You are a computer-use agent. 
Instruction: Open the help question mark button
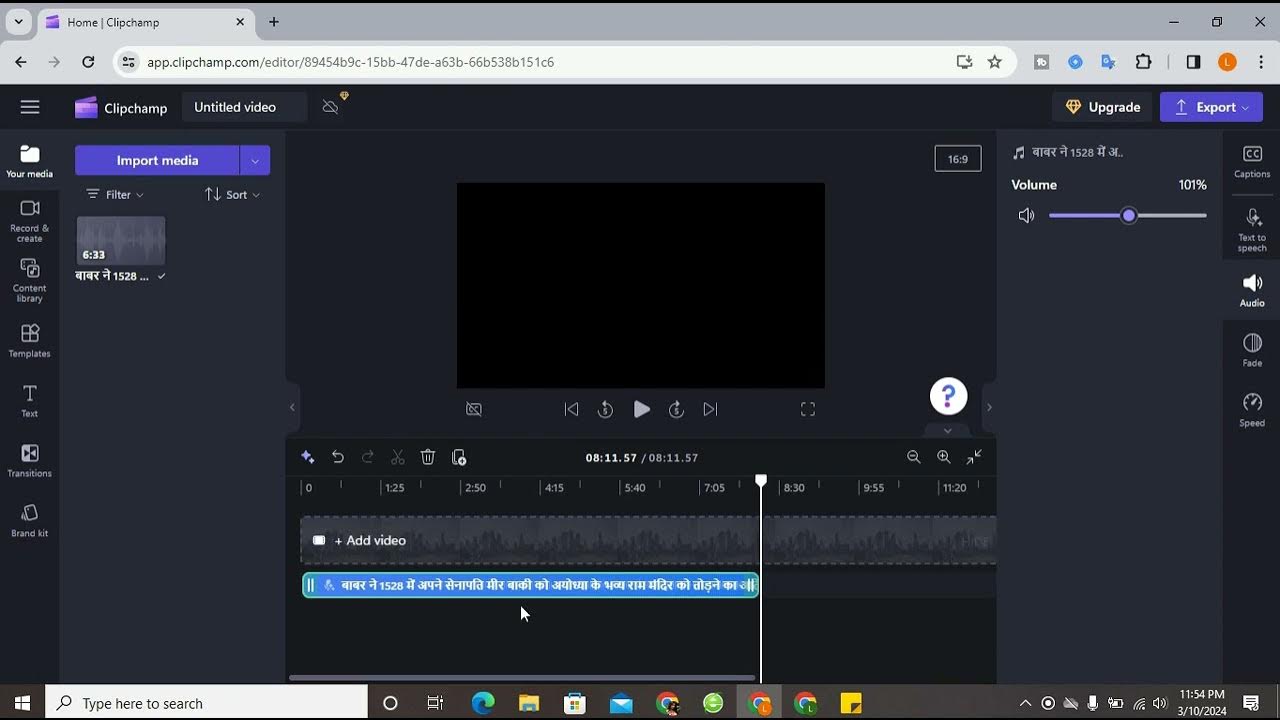(x=949, y=396)
